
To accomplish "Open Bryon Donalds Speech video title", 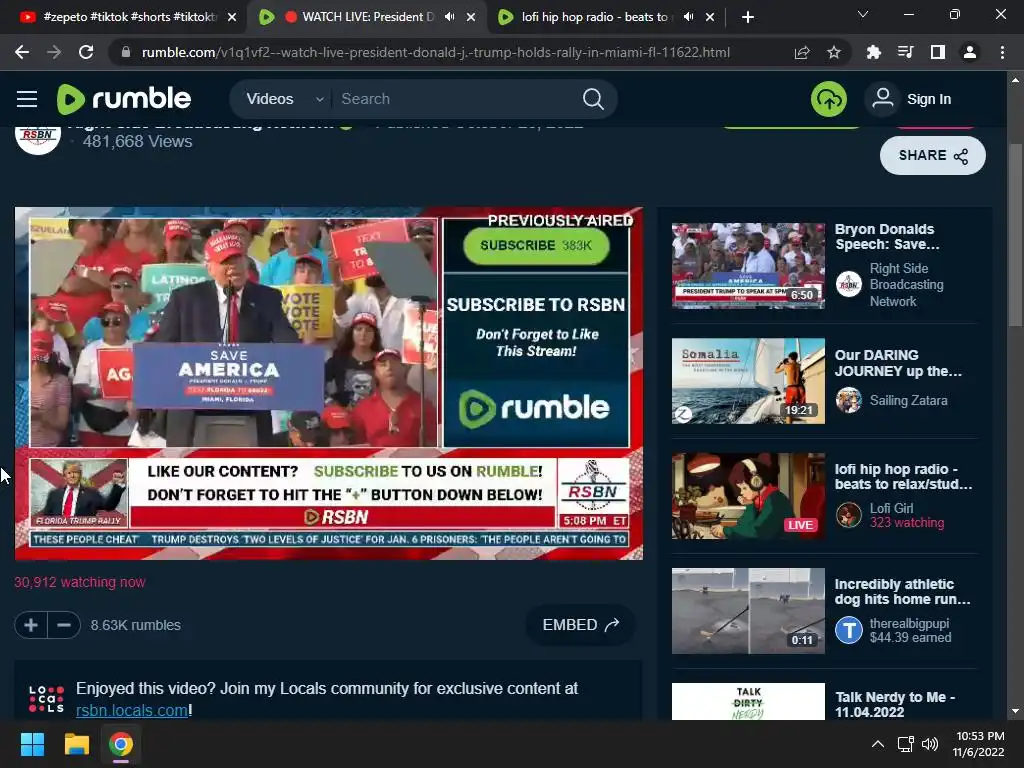I will click(887, 236).
